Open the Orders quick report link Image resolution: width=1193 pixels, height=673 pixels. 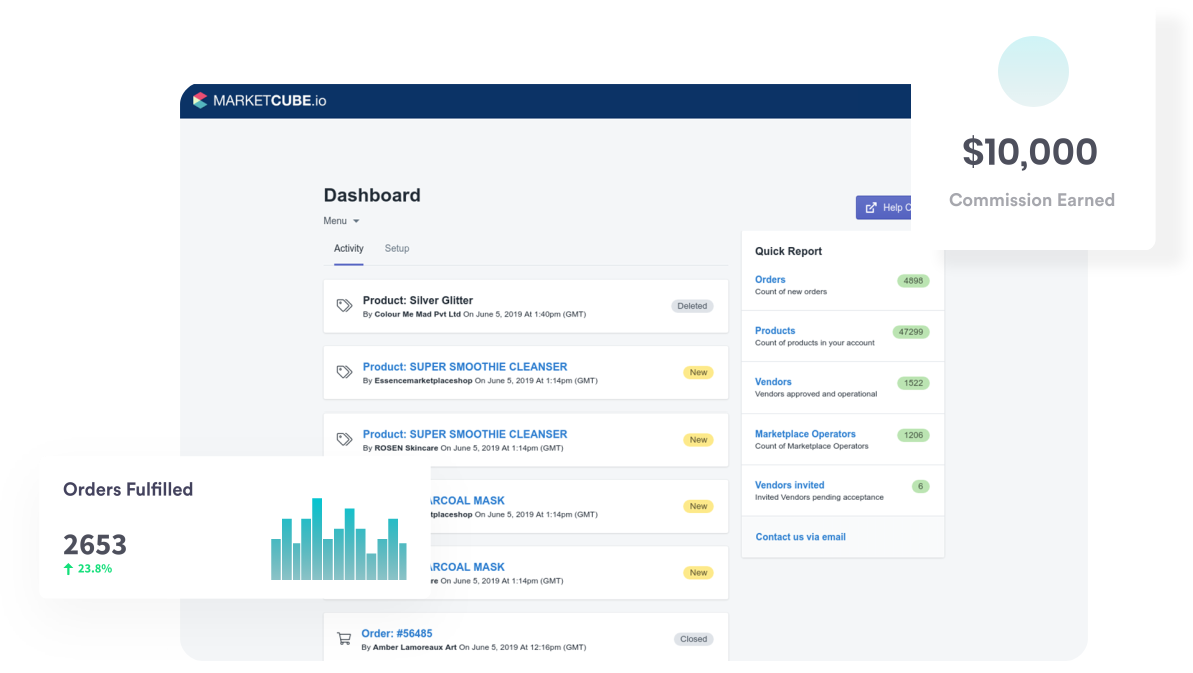coord(770,279)
